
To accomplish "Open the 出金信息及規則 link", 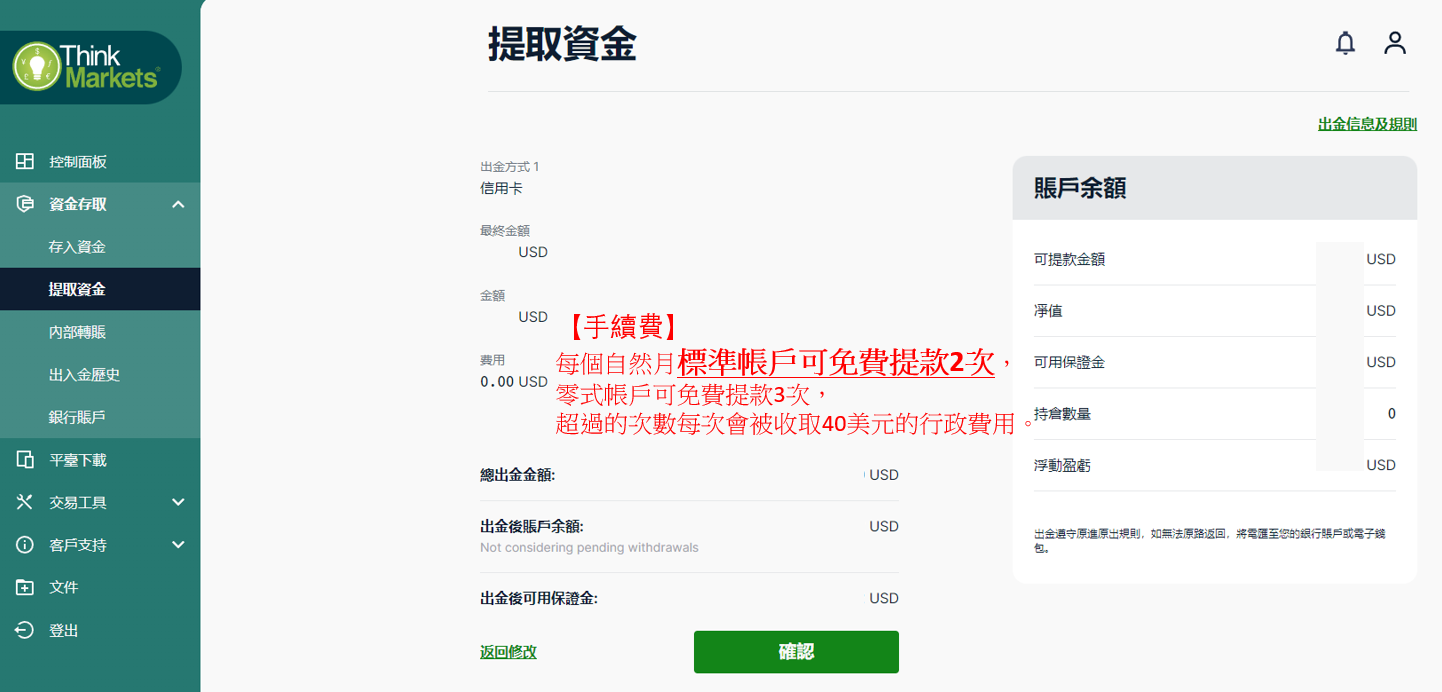I will pos(1367,124).
